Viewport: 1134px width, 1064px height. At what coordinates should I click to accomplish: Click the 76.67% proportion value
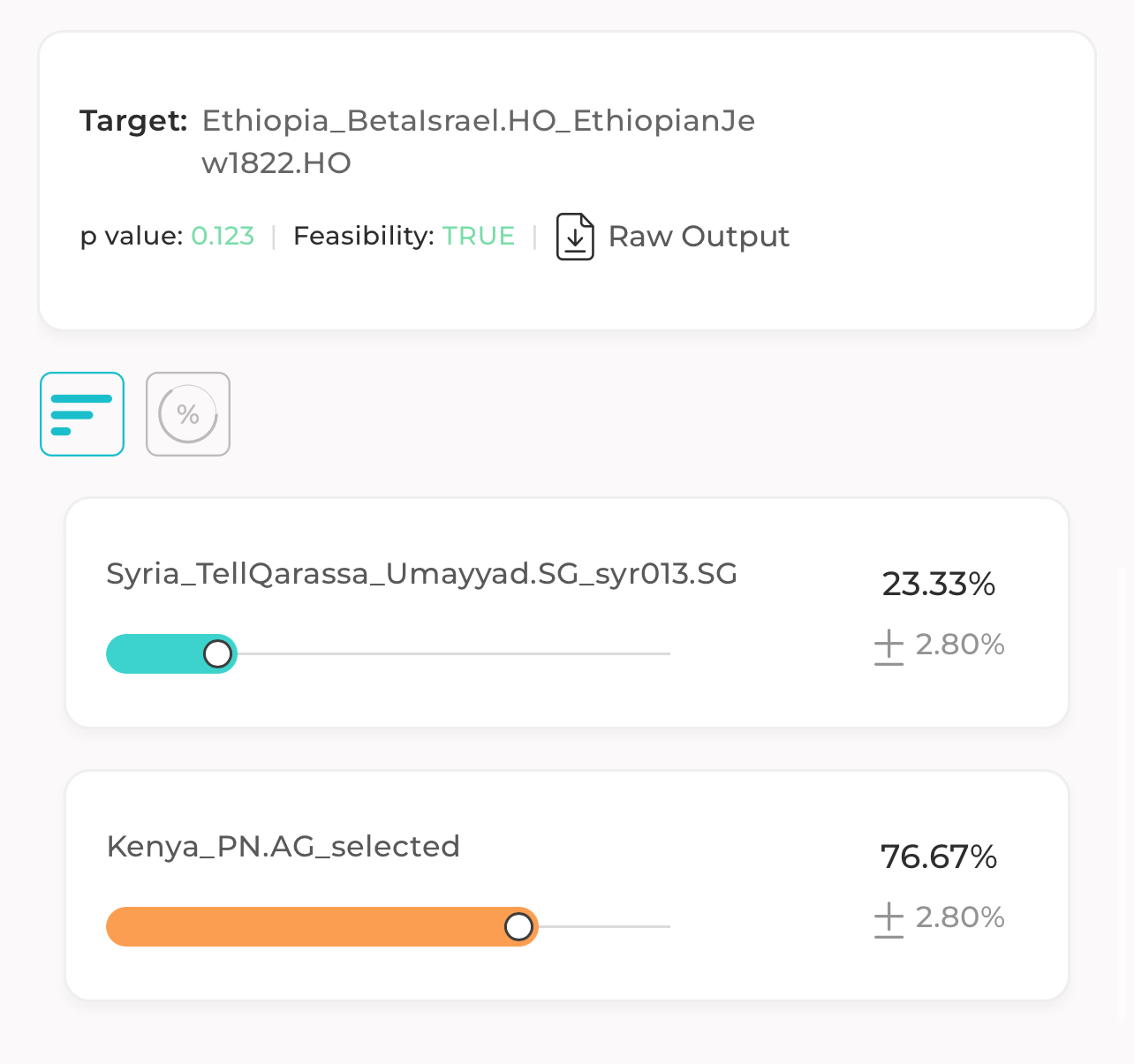(x=939, y=857)
